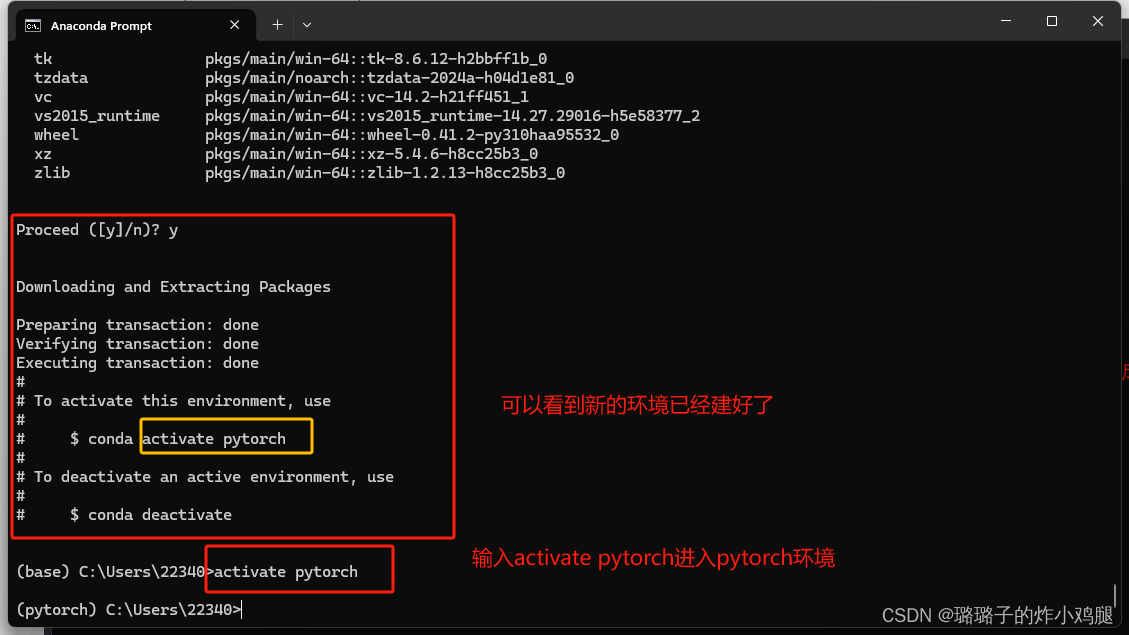
Task: Close the terminal window
Action: [x=1097, y=21]
